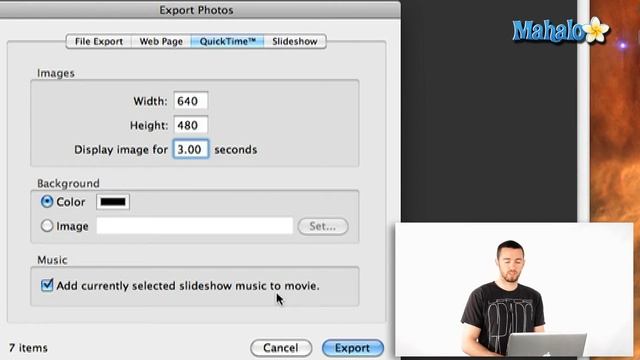Select the Color background radio button
The image size is (640, 360).
coord(47,201)
